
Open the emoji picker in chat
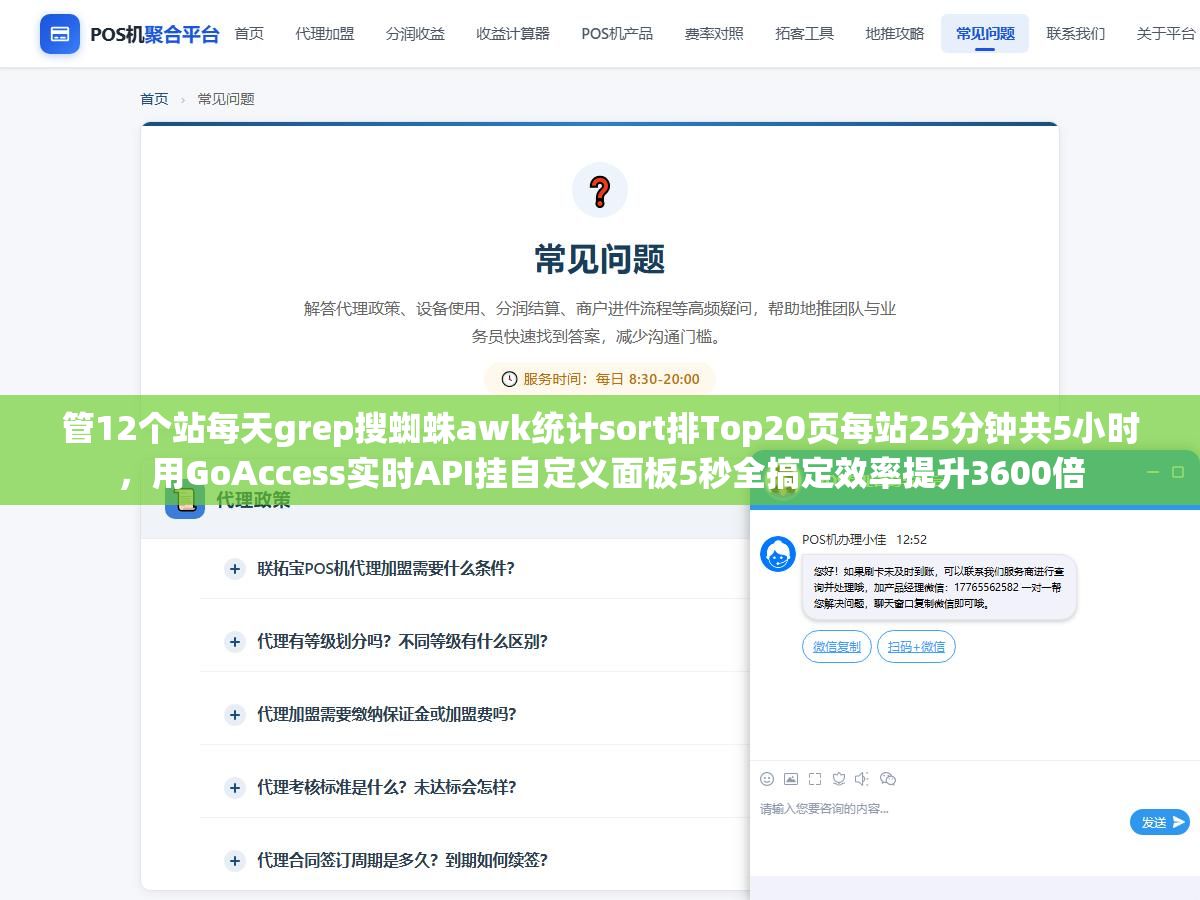coord(767,779)
